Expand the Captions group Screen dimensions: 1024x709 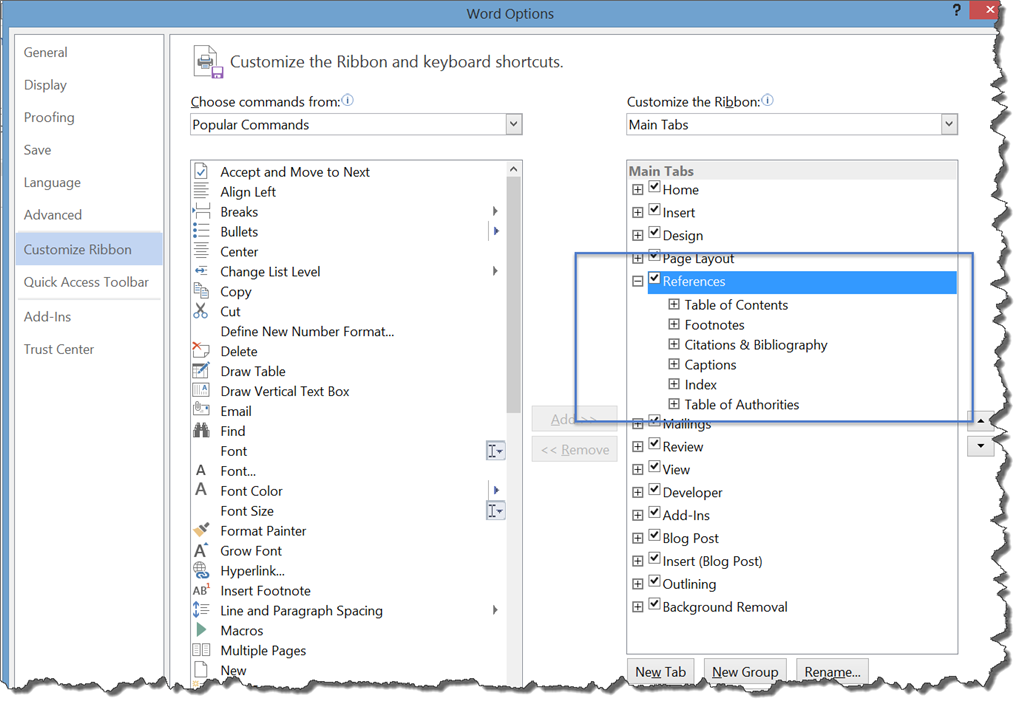point(674,364)
